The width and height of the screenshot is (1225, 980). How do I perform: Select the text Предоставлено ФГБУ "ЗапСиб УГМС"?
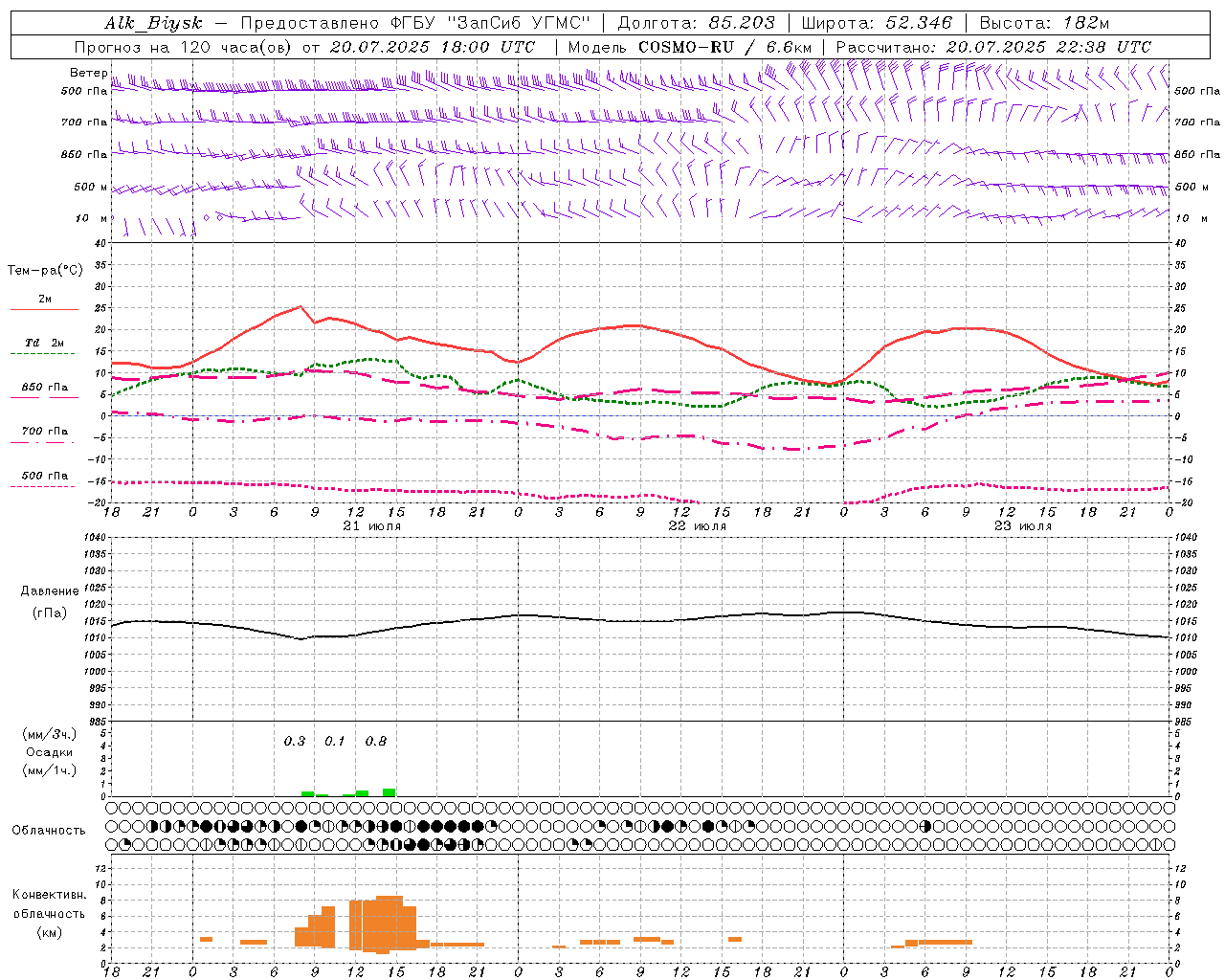click(415, 23)
